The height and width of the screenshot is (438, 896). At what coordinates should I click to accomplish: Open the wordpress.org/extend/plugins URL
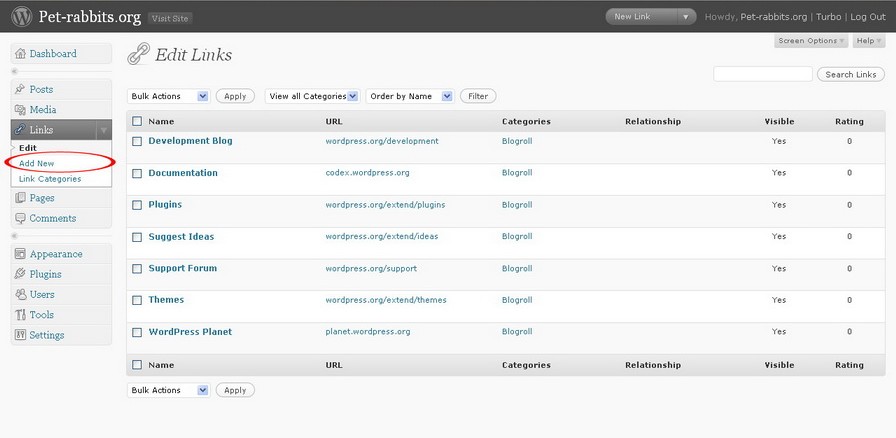point(385,205)
